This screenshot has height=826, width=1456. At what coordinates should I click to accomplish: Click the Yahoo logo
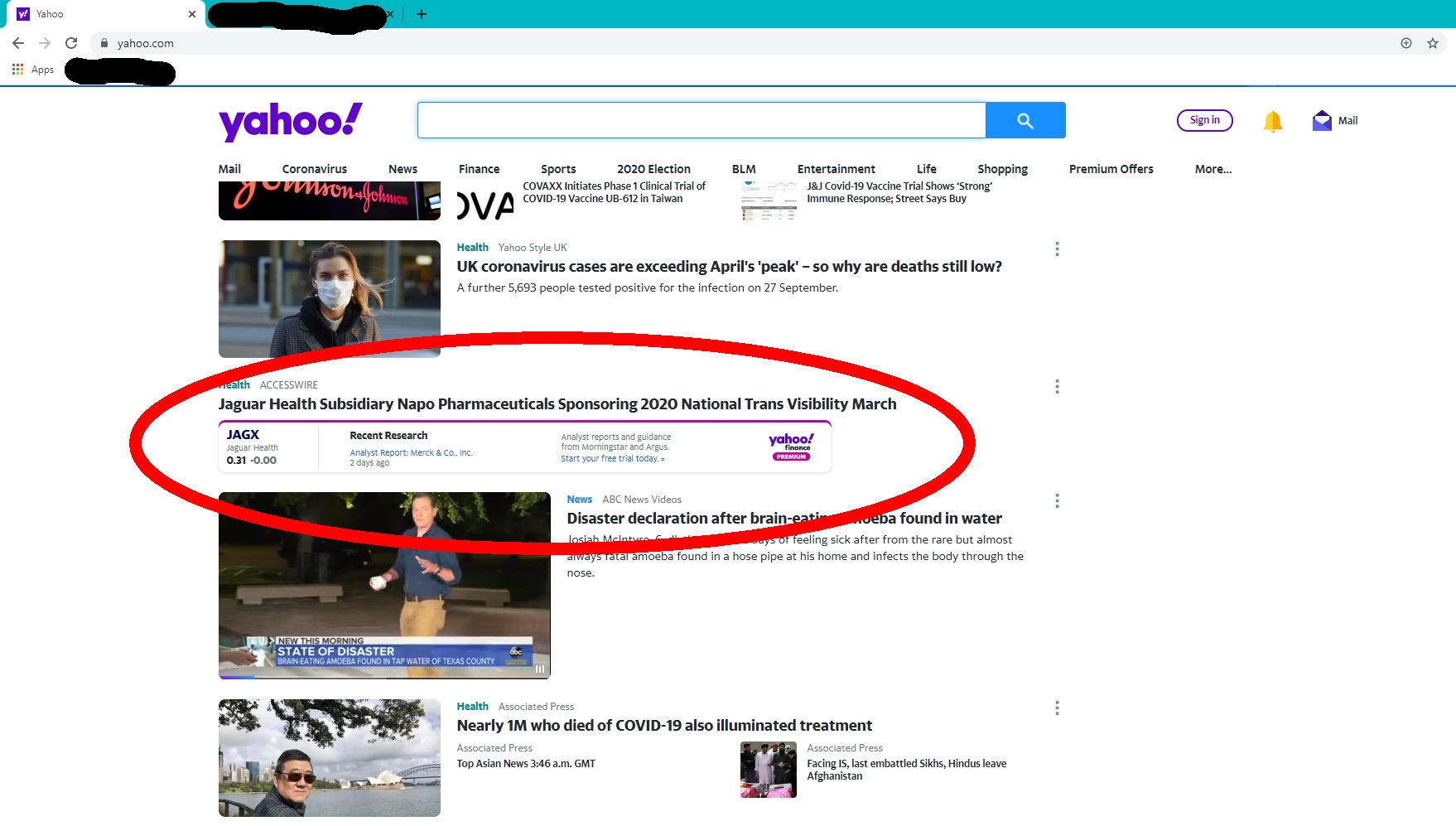[290, 121]
